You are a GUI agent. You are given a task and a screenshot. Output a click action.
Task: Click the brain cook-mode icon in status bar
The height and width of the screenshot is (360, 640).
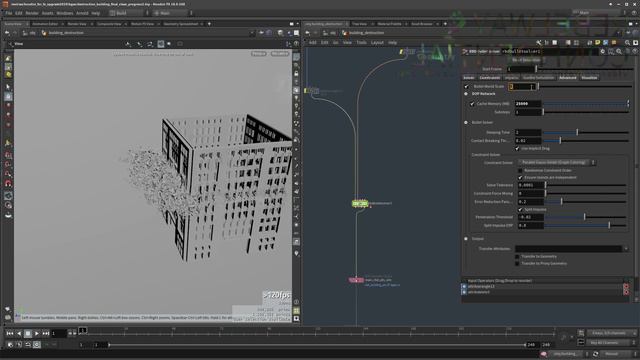click(543, 354)
